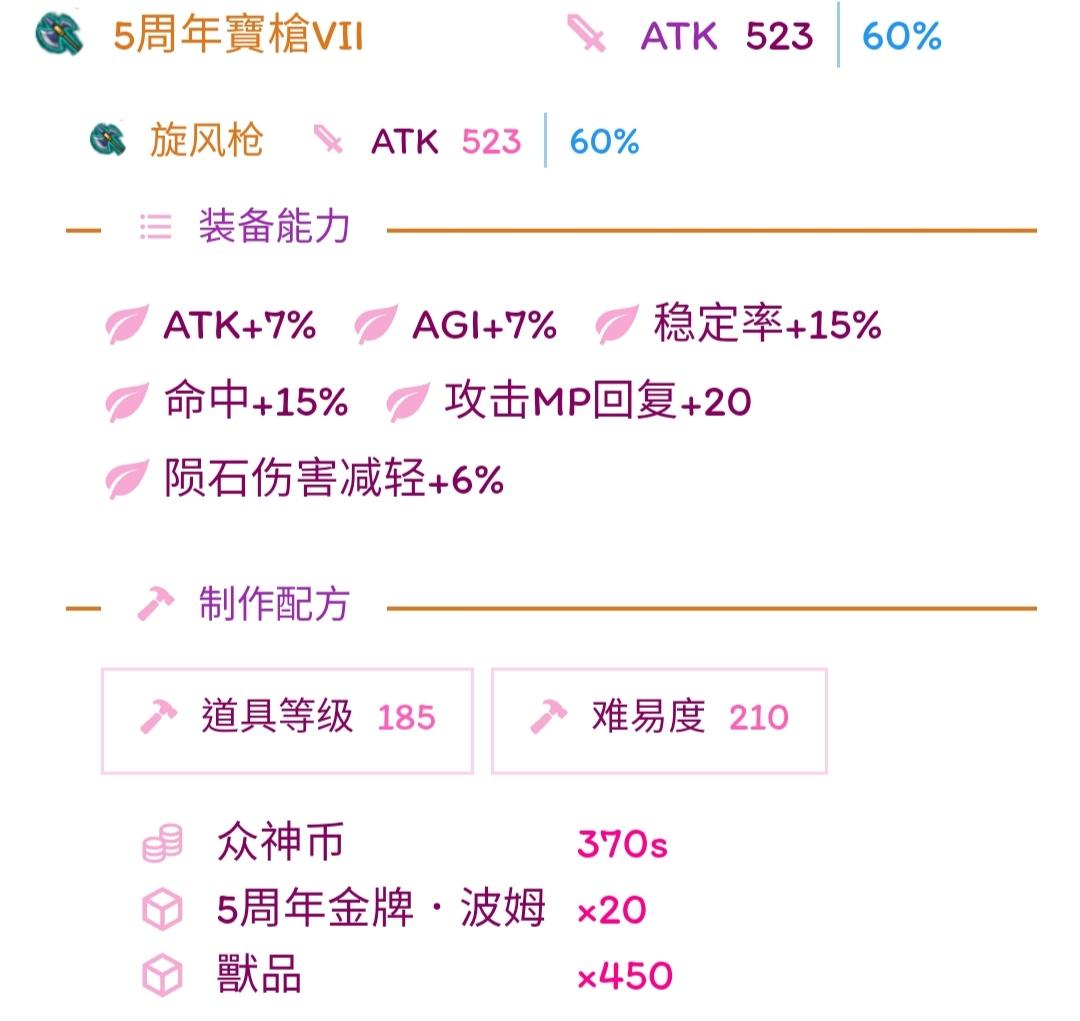Click the sword icon beside ATK 523 header

click(586, 34)
